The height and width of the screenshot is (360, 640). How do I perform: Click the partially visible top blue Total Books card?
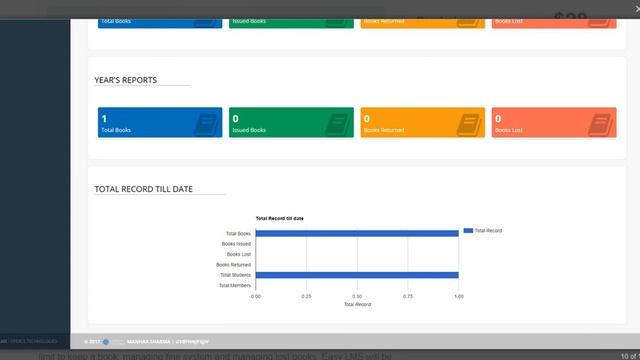click(x=160, y=23)
